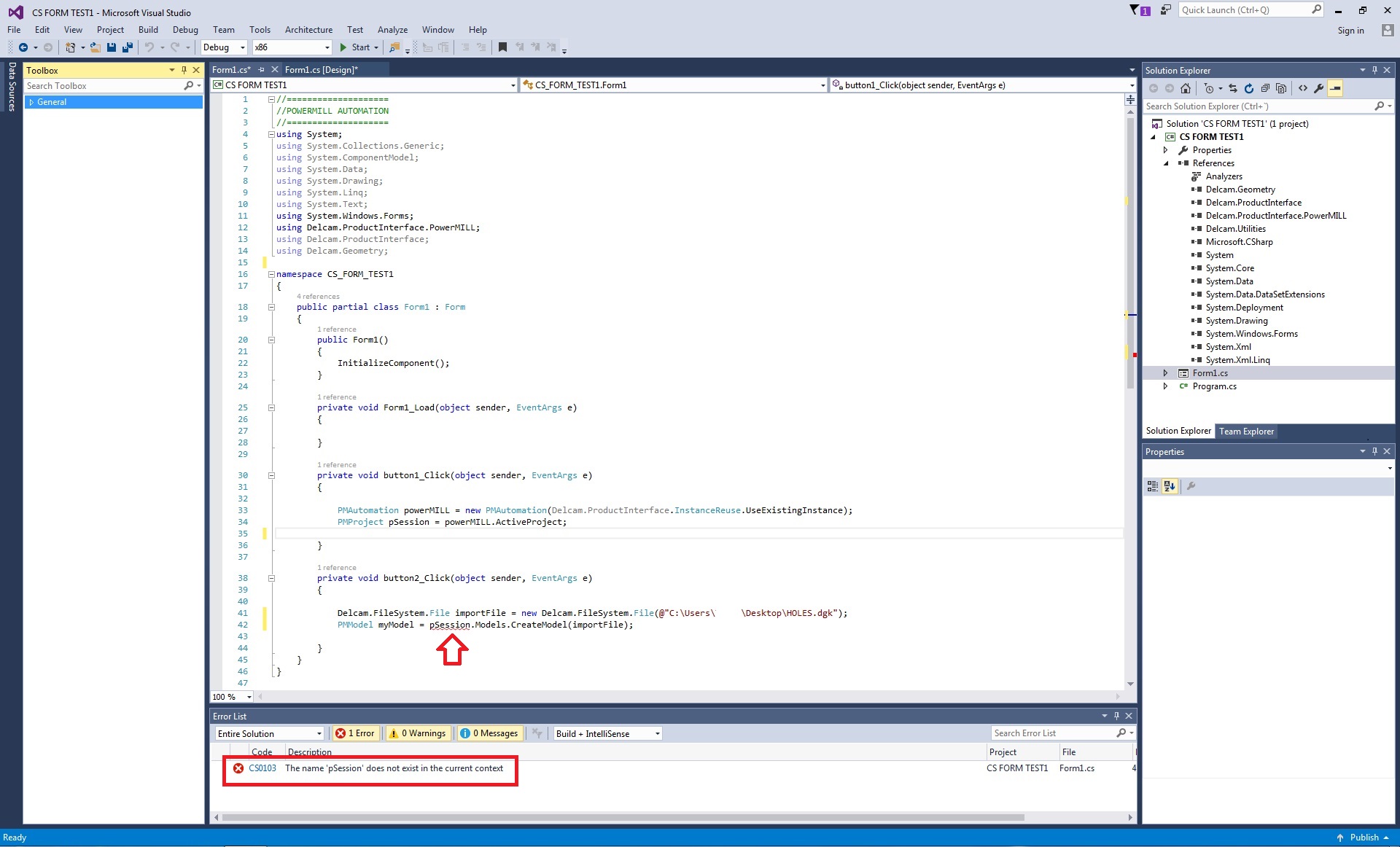Open the Build menu
This screenshot has height=847, width=1400.
click(x=148, y=30)
